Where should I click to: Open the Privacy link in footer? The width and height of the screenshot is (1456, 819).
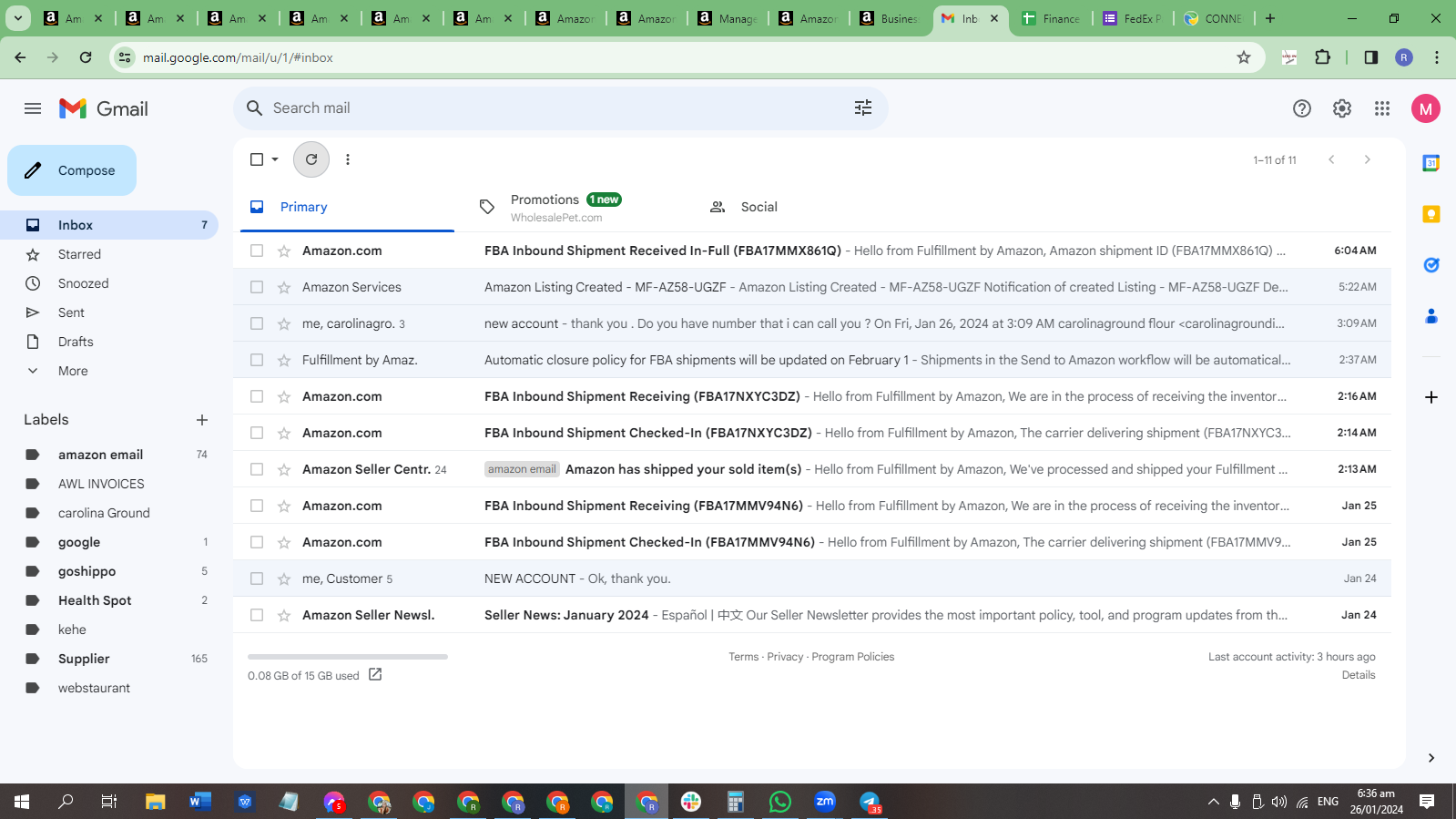tap(785, 657)
